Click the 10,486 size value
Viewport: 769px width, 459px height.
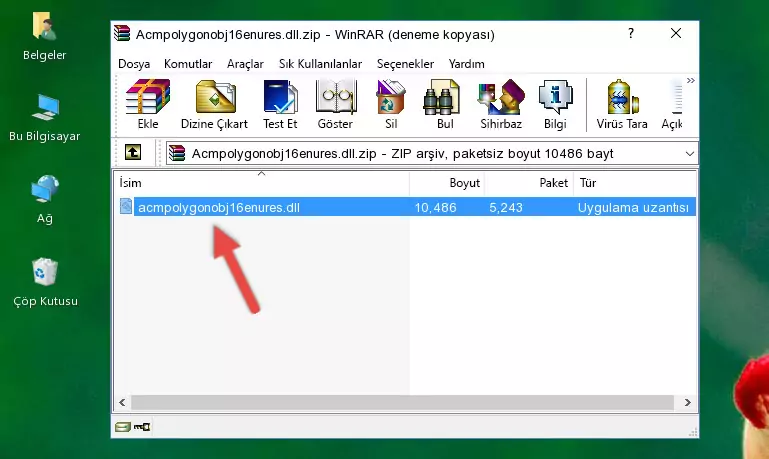pyautogui.click(x=436, y=207)
